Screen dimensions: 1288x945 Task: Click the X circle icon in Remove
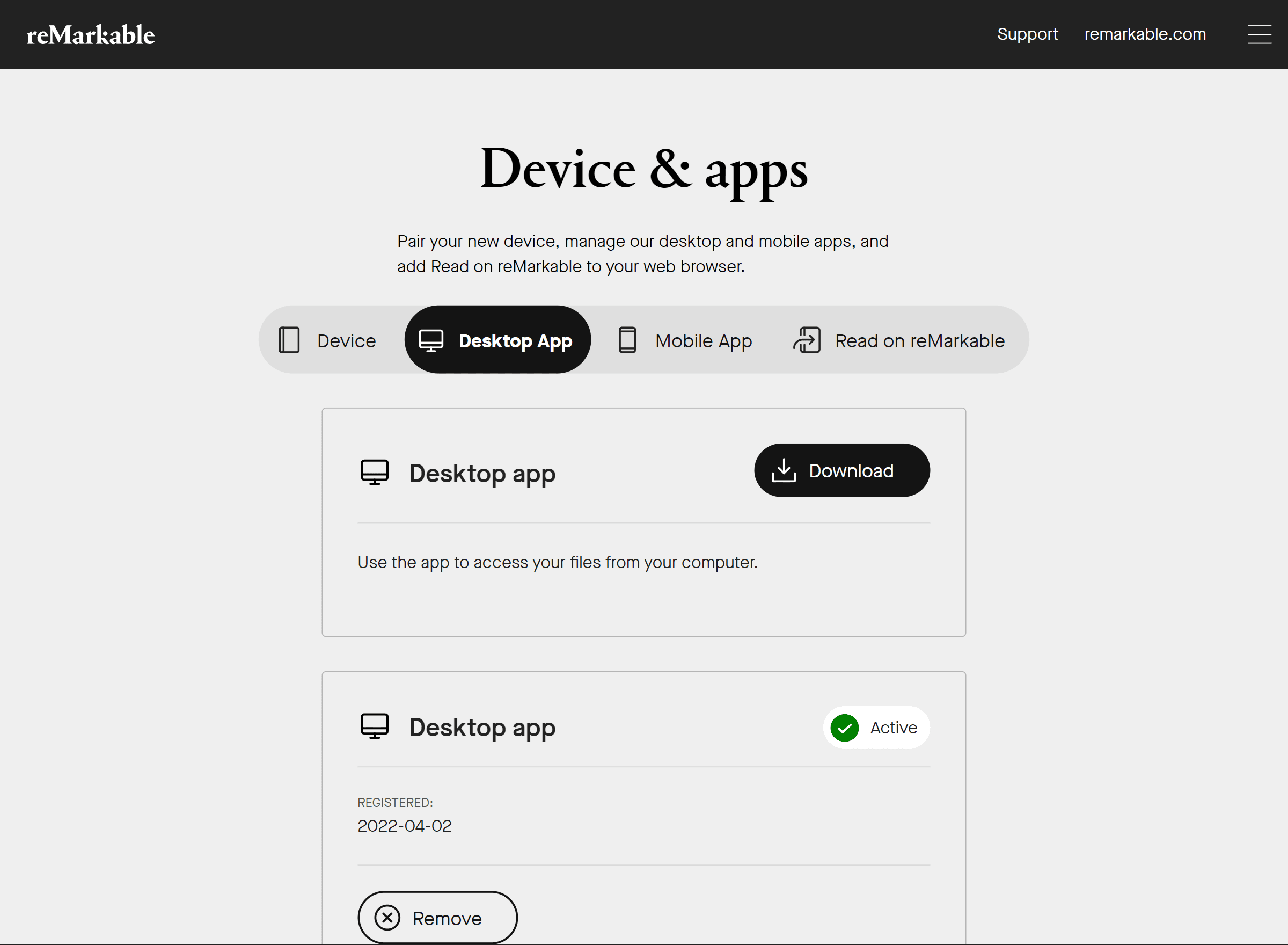click(x=387, y=918)
